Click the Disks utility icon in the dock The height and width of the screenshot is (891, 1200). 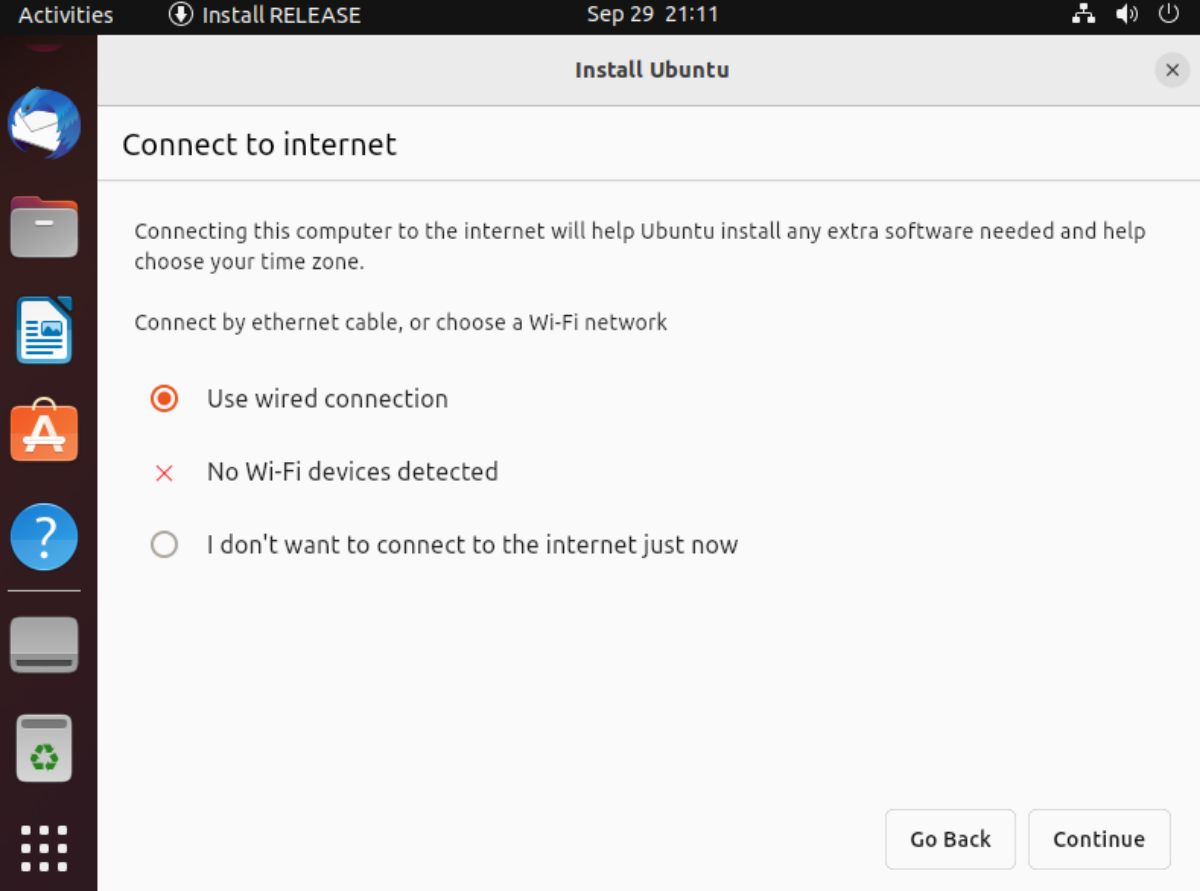pyautogui.click(x=44, y=644)
